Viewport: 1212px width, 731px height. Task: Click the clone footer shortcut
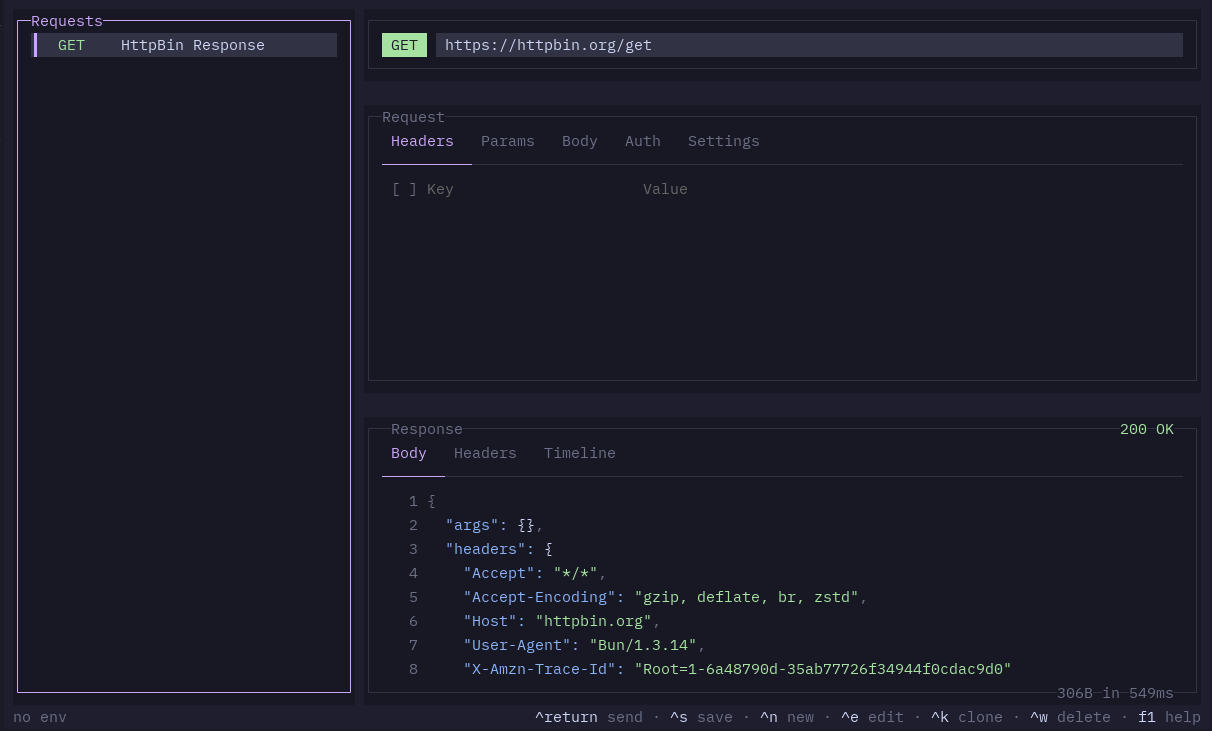(x=967, y=717)
